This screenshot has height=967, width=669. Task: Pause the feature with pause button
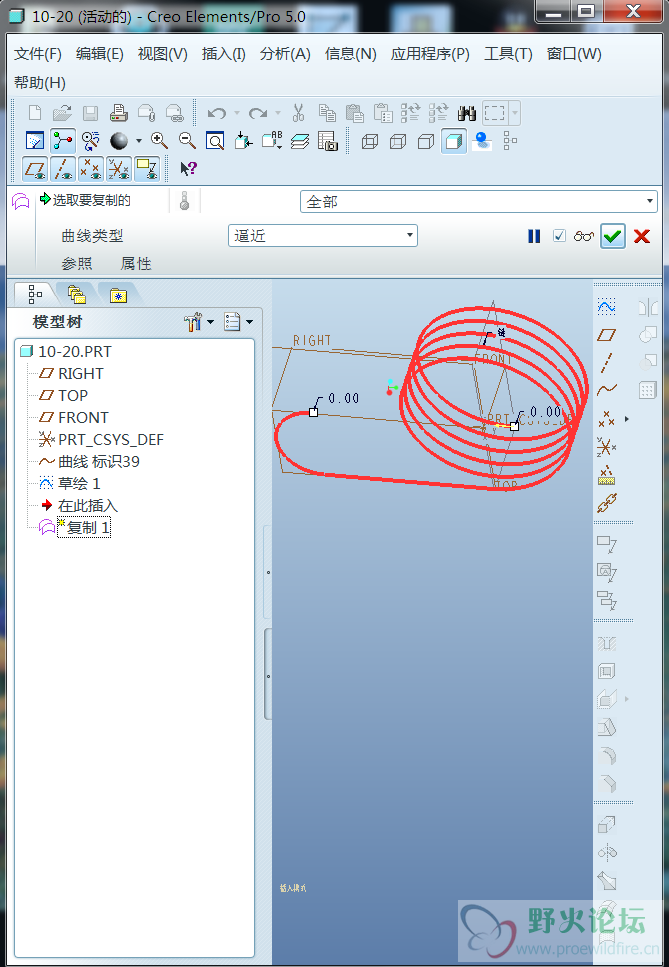click(x=534, y=236)
